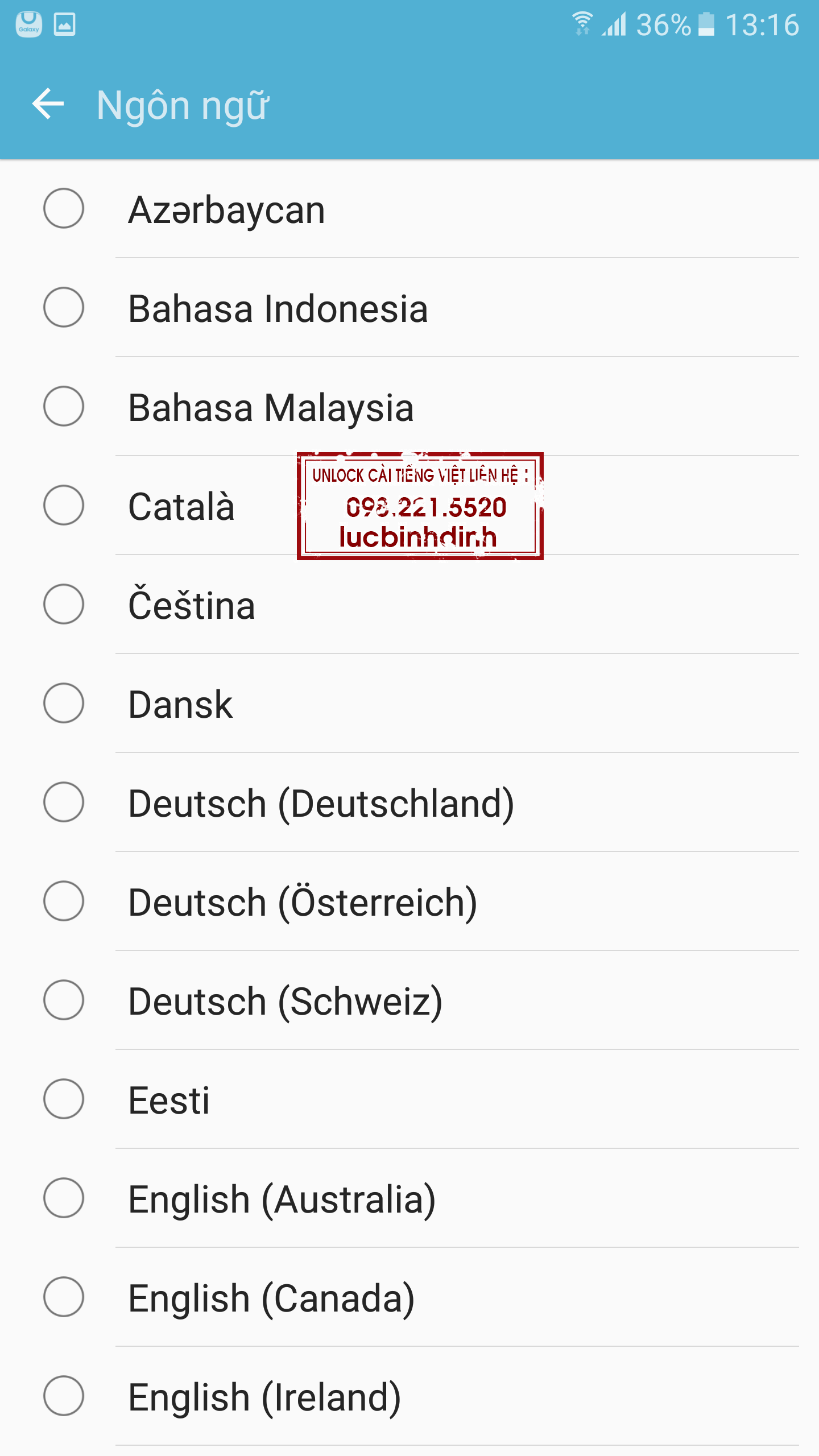Select the Bahasa Indonesia radio button

64,307
